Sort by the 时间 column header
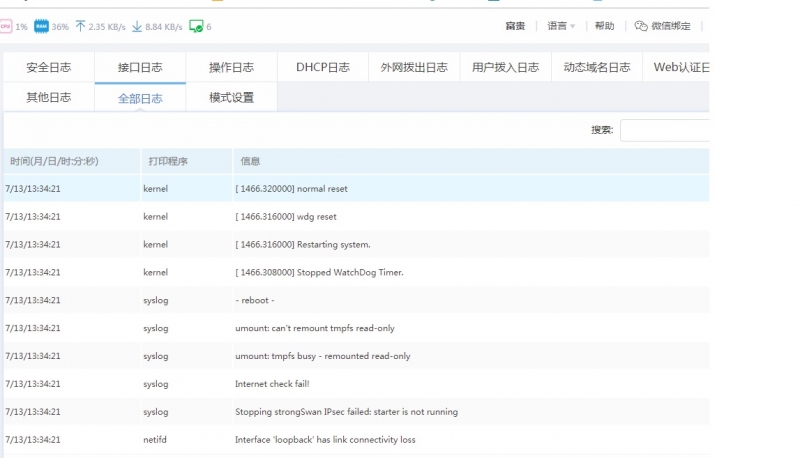The image size is (800, 458). 71,161
